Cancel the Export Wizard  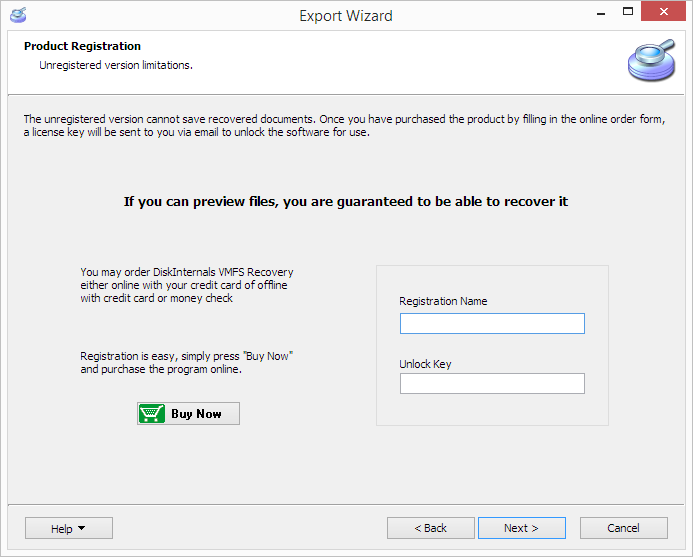coord(623,528)
